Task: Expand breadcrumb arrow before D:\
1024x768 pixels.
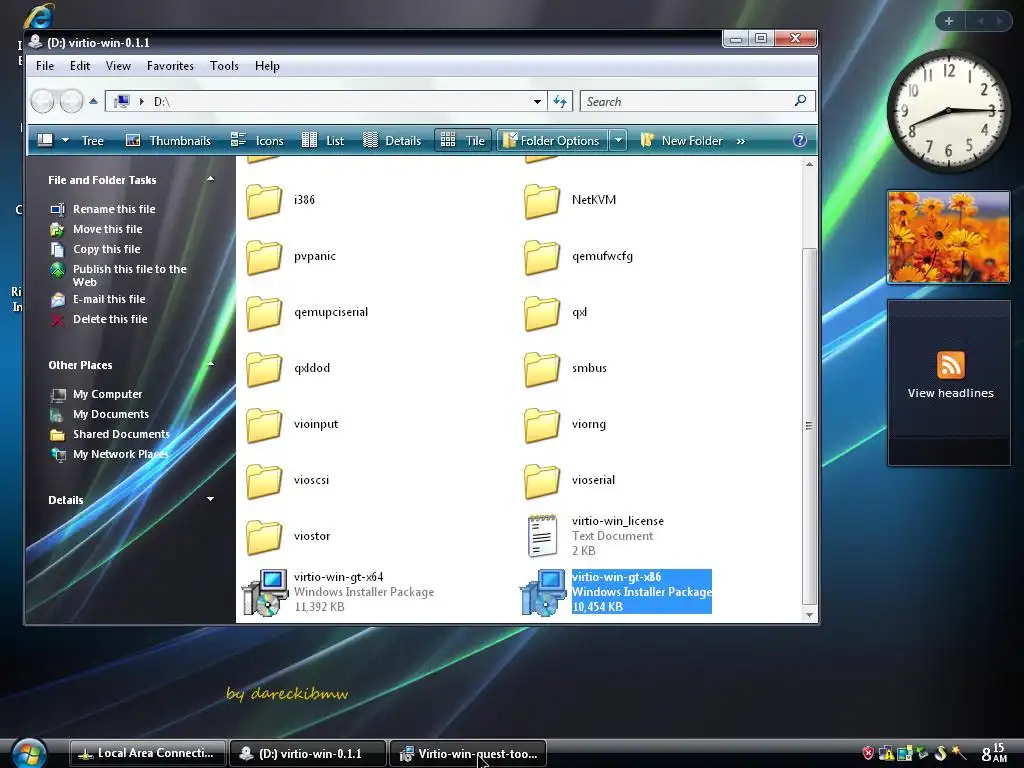Action: [x=142, y=101]
